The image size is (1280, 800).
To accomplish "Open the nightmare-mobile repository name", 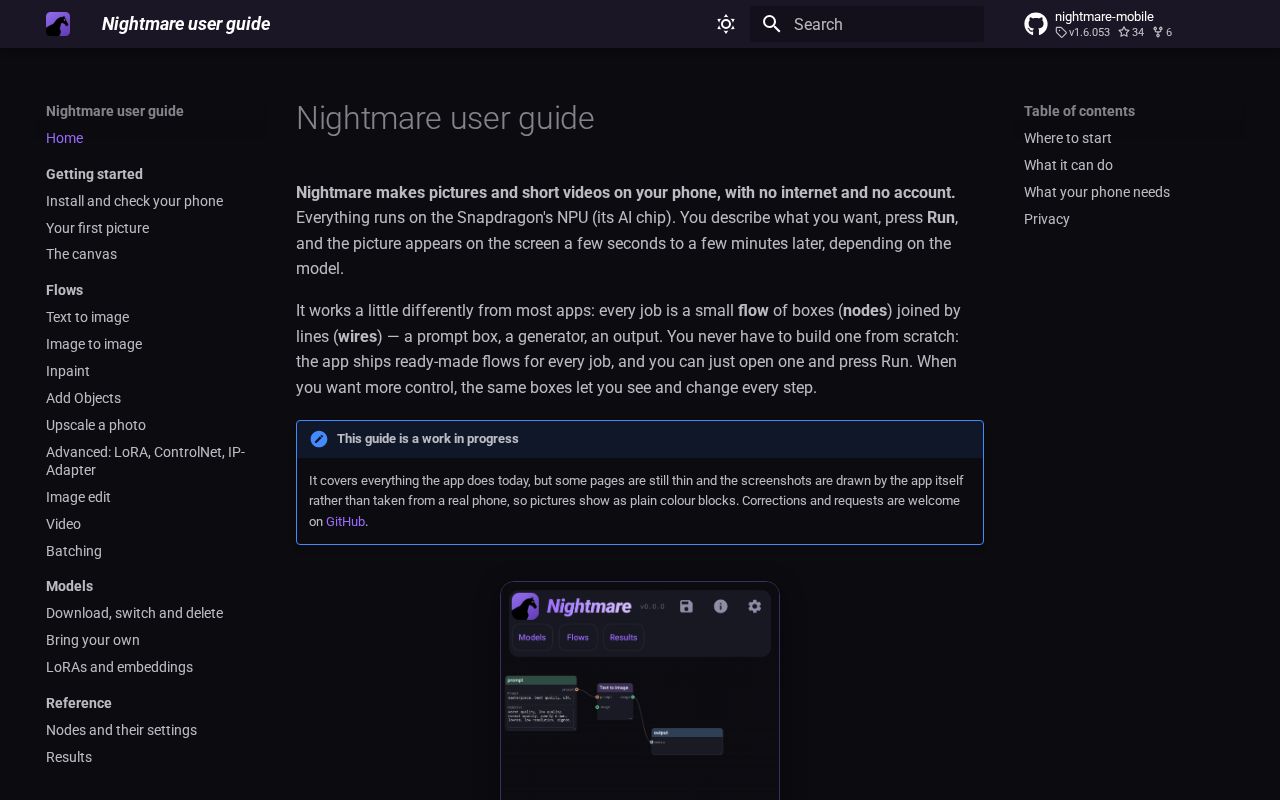I will pyautogui.click(x=1104, y=16).
